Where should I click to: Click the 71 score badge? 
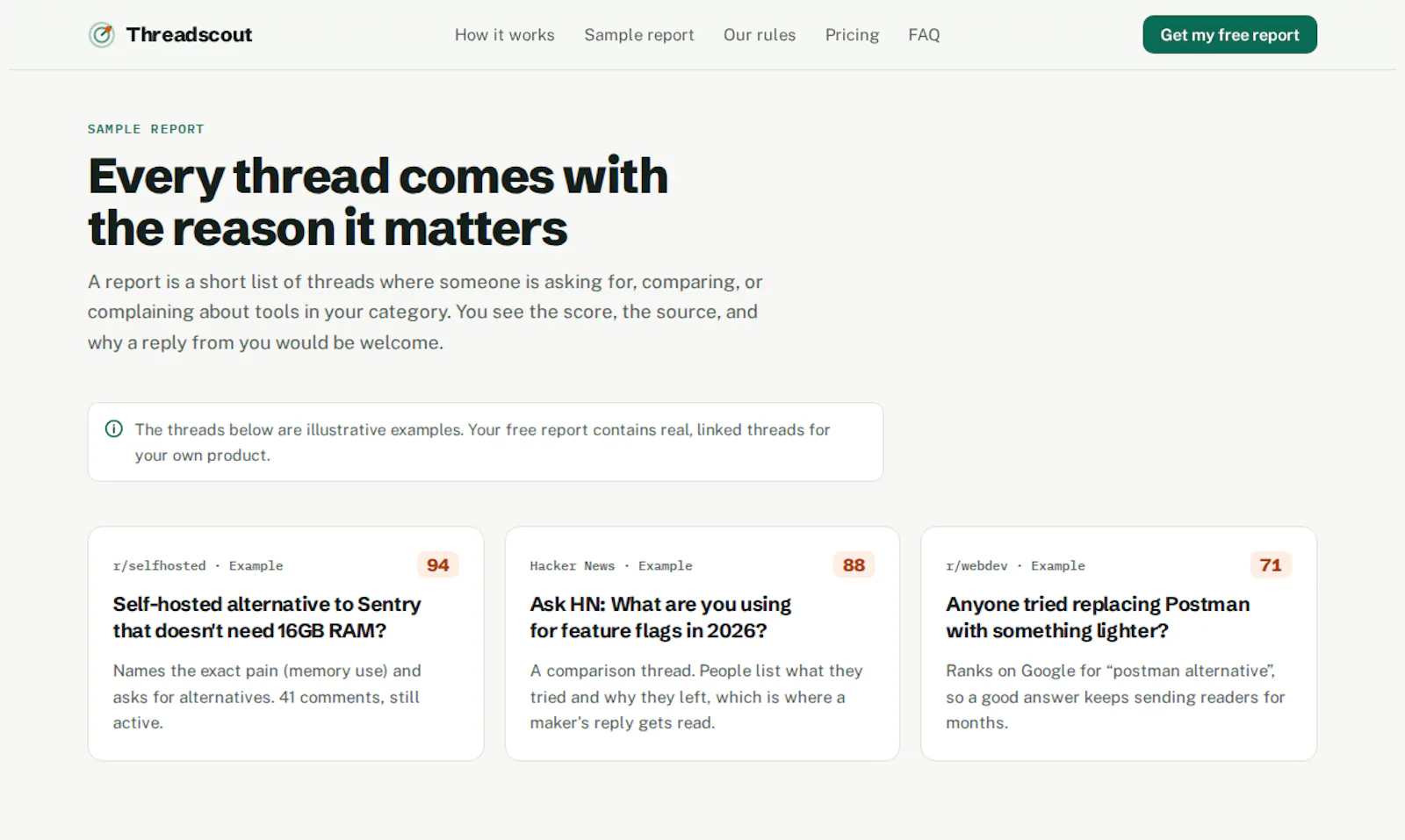pos(1271,565)
